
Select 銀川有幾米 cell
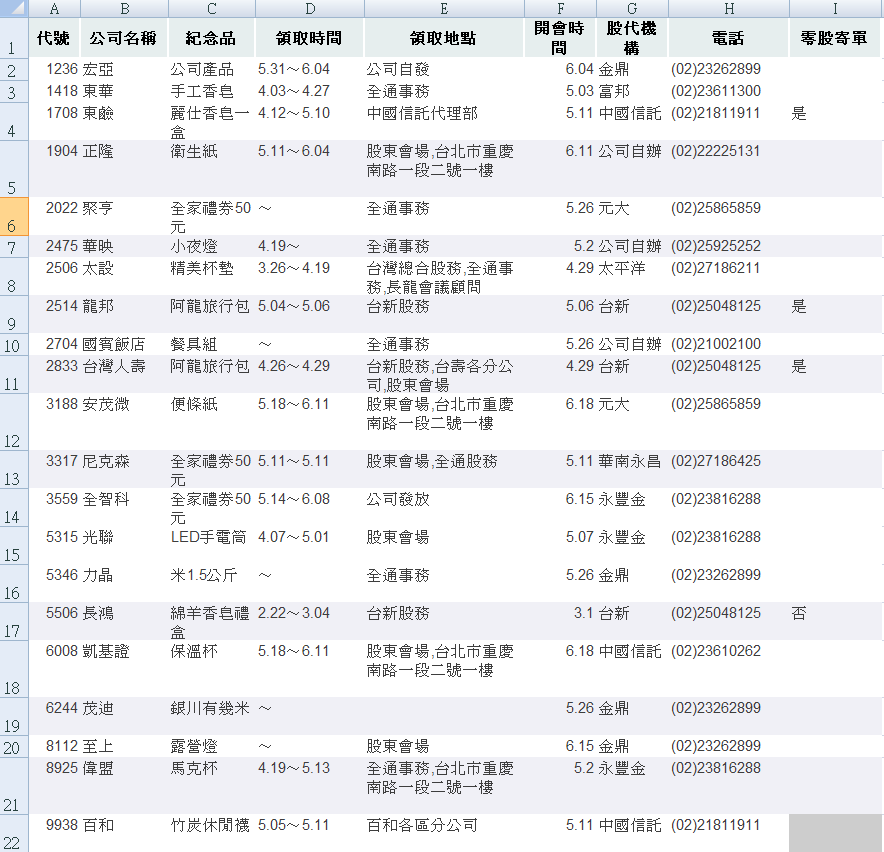(x=211, y=716)
